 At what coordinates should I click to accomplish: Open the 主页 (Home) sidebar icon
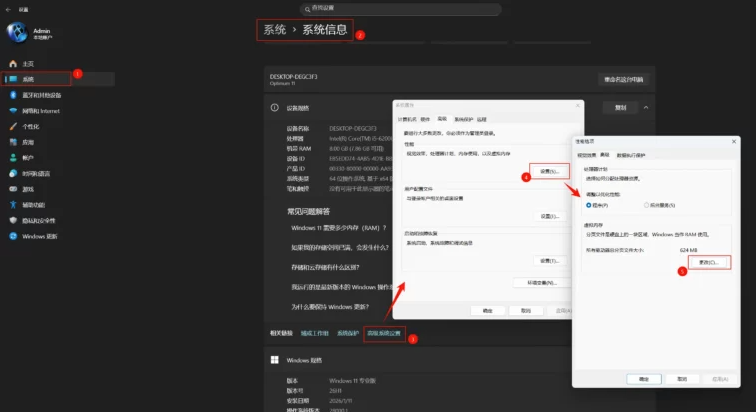pos(13,63)
